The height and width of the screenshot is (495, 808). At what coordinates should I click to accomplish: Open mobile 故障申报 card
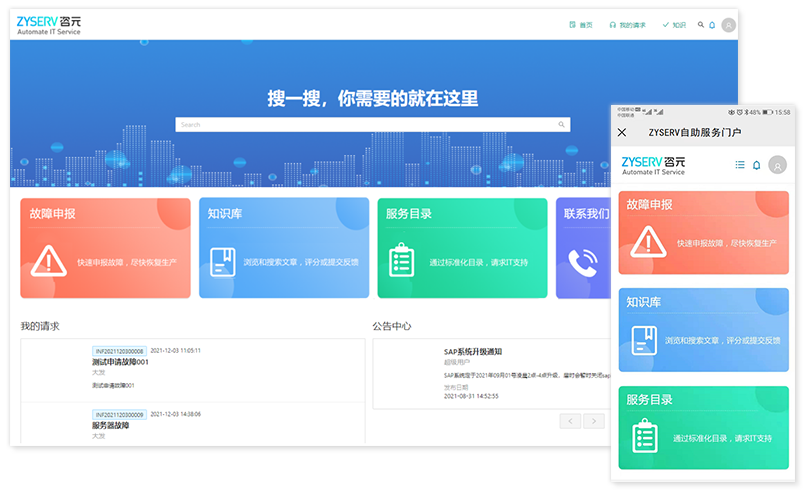[704, 233]
